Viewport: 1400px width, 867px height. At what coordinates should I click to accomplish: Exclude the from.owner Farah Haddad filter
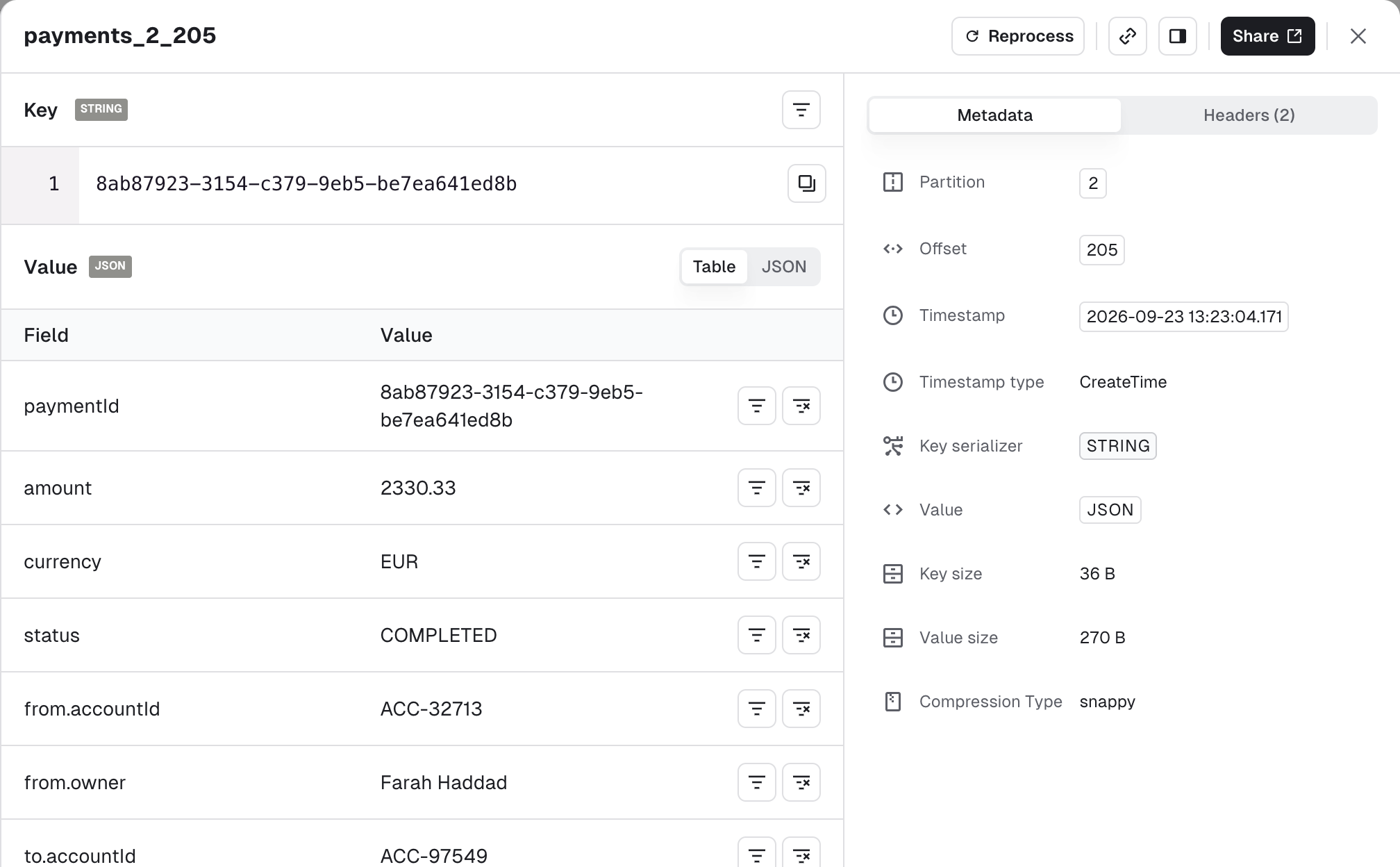point(801,782)
